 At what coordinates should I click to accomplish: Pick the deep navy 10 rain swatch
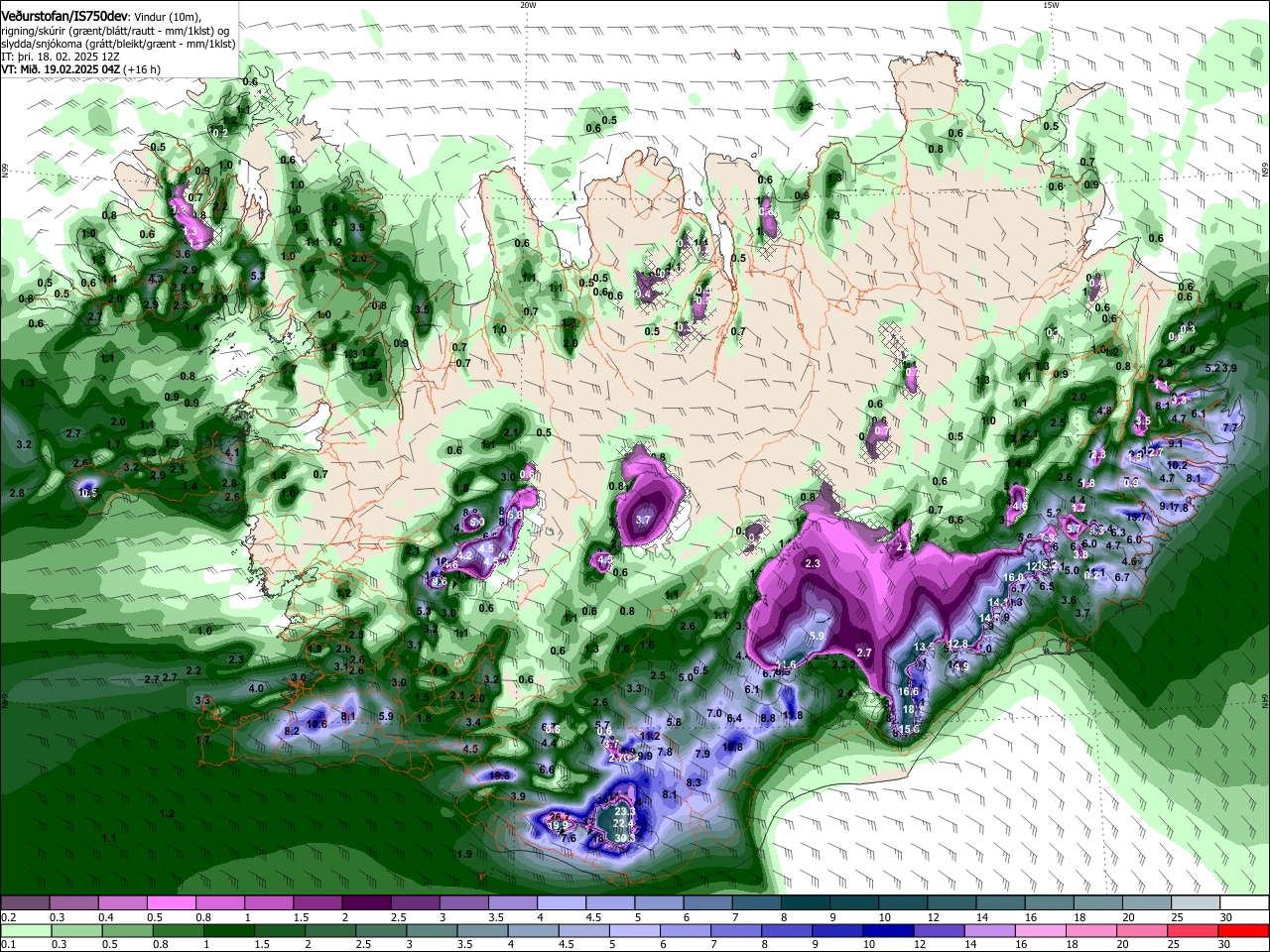[888, 931]
